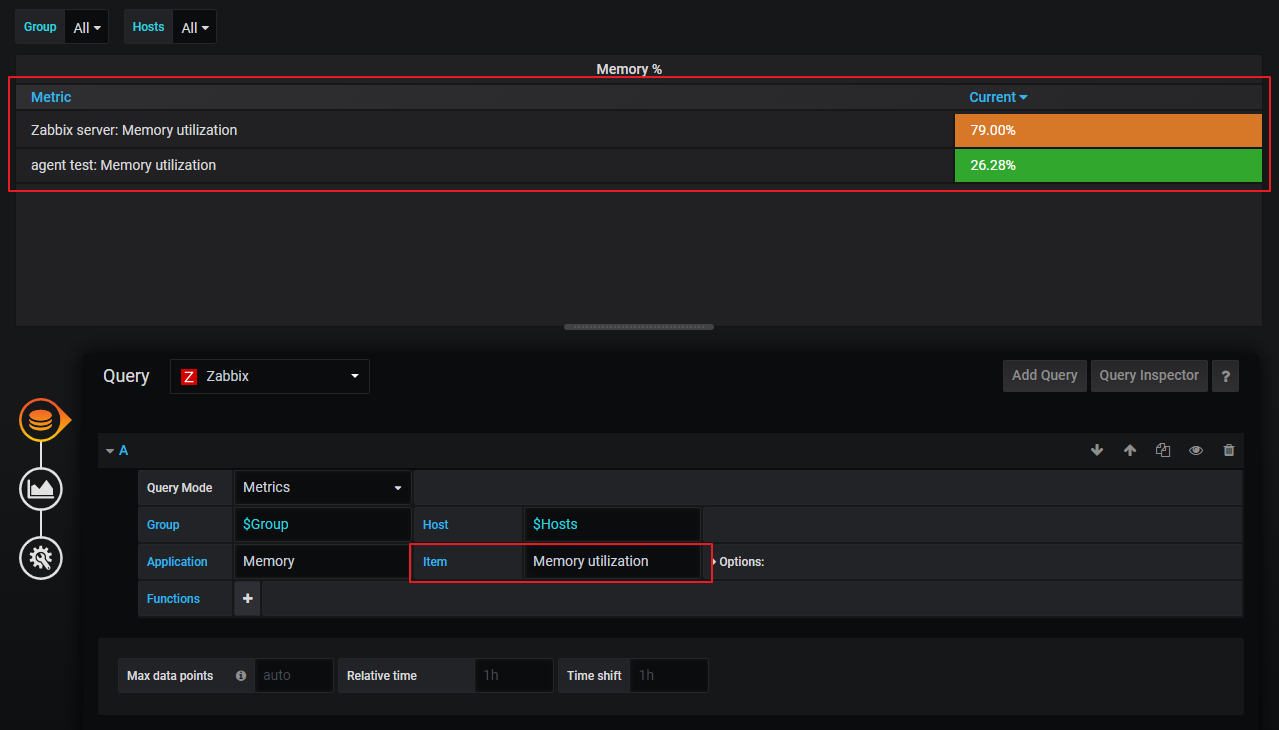Image resolution: width=1279 pixels, height=730 pixels.
Task: Move query A up with arrow icon
Action: [x=1130, y=451]
